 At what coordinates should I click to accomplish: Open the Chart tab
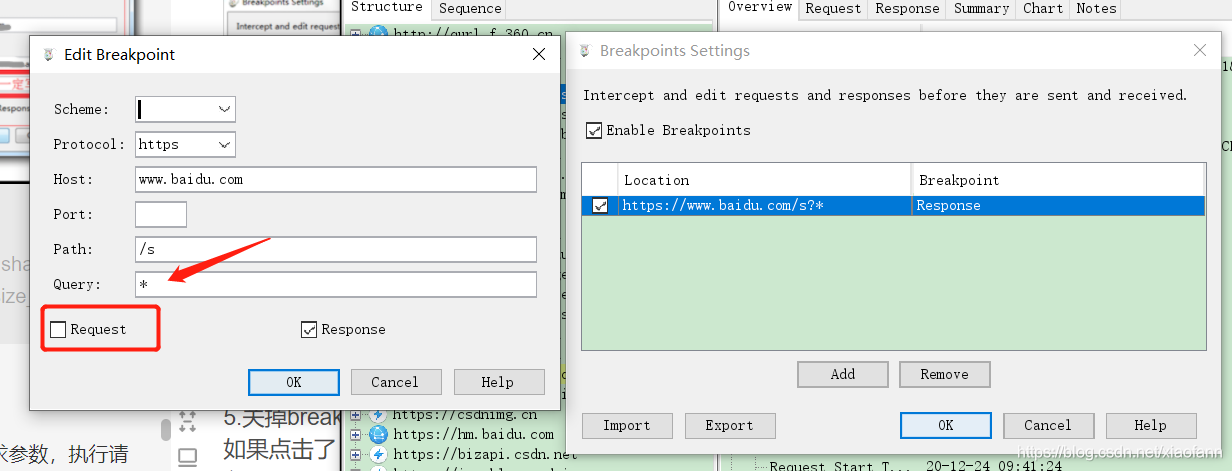[x=1043, y=9]
